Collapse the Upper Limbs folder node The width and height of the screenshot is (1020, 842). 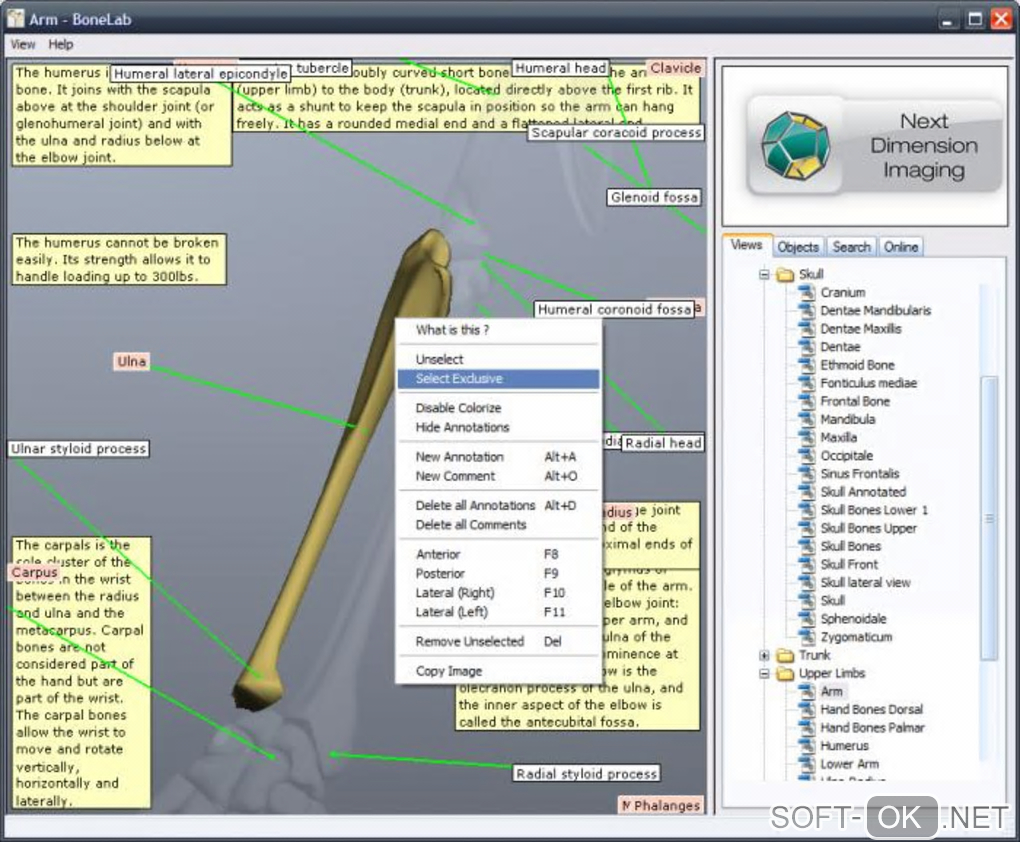(x=765, y=674)
